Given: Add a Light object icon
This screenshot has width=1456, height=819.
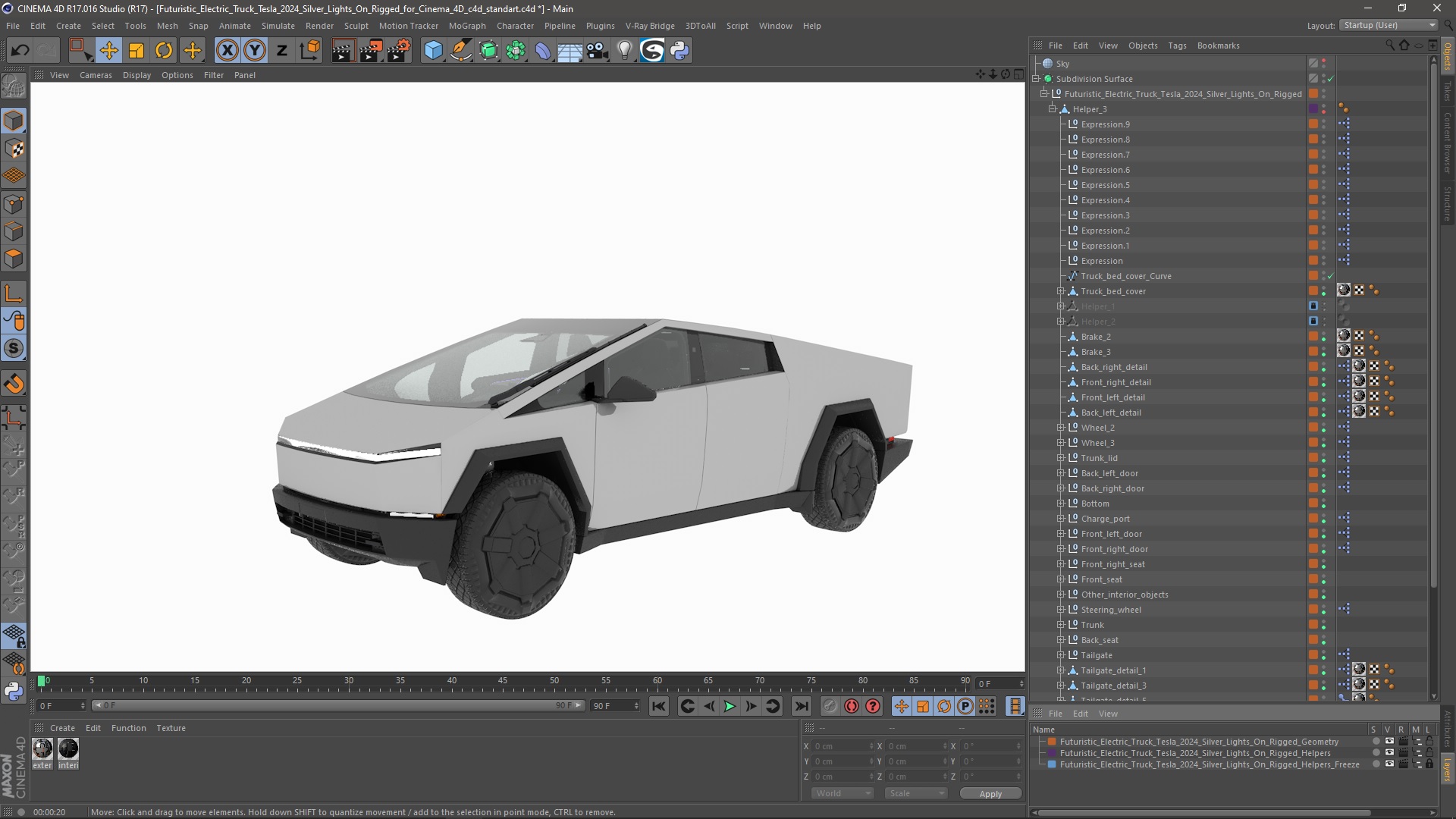Looking at the screenshot, I should pyautogui.click(x=624, y=50).
